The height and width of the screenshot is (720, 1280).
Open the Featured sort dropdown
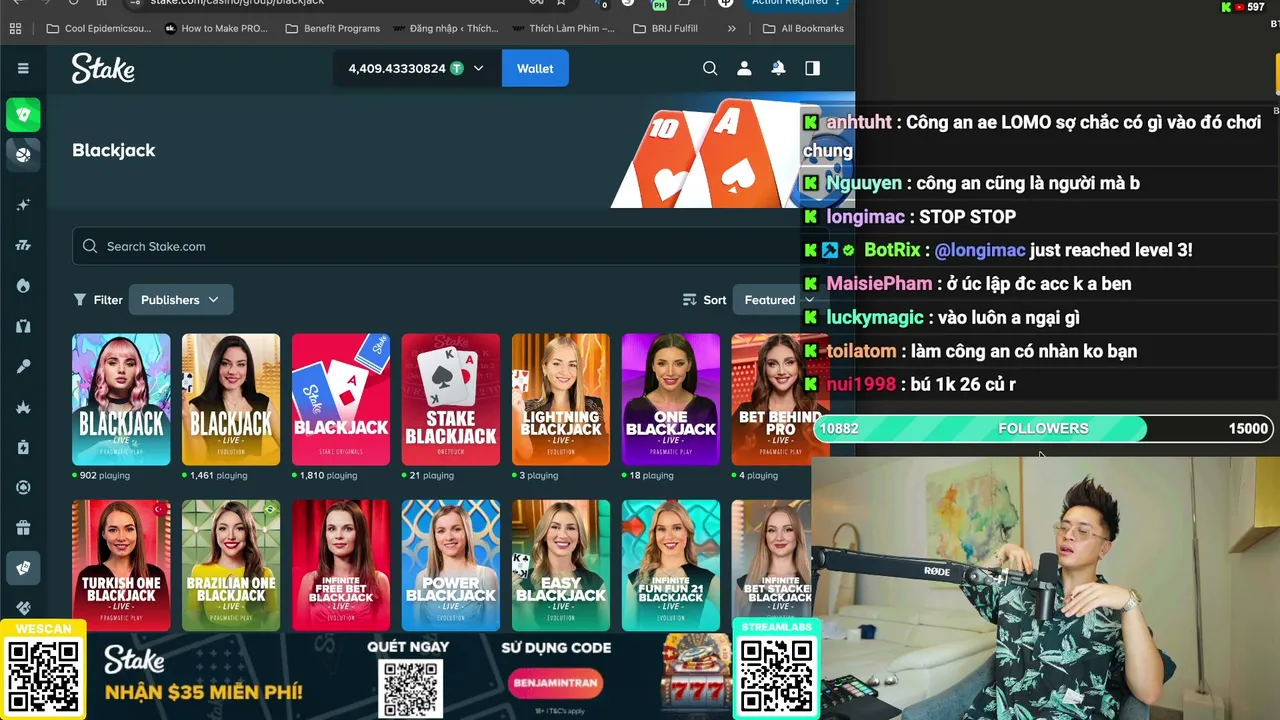(x=780, y=300)
